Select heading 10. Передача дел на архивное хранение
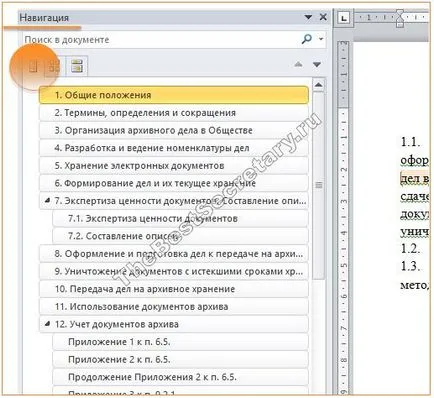This screenshot has height=398, width=434. coord(174,289)
